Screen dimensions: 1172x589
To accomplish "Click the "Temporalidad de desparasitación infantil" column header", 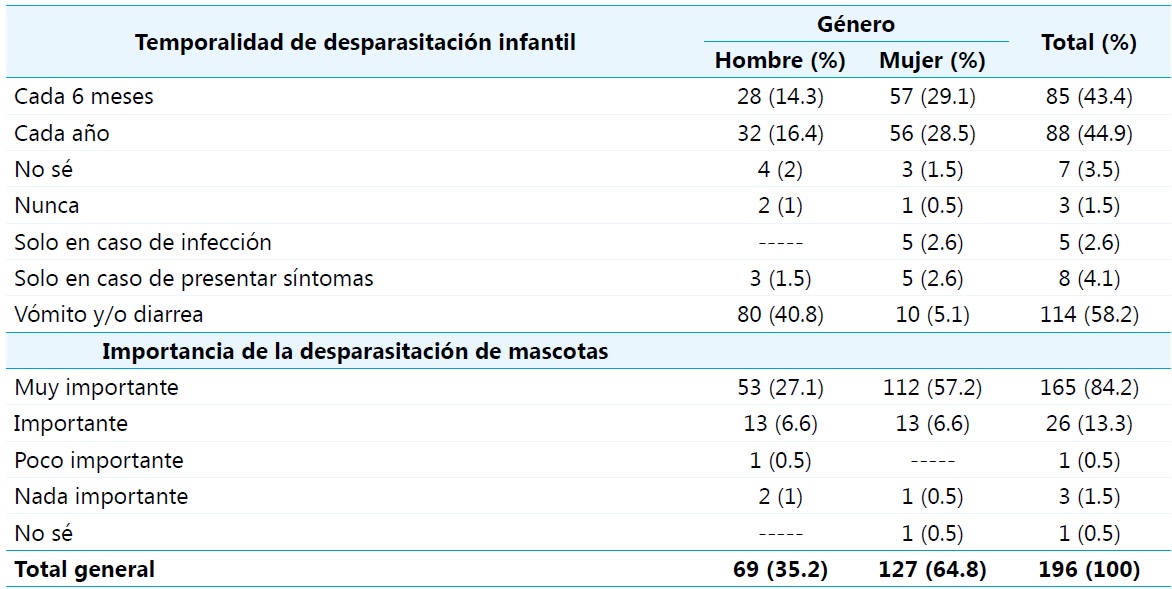I will pos(355,43).
